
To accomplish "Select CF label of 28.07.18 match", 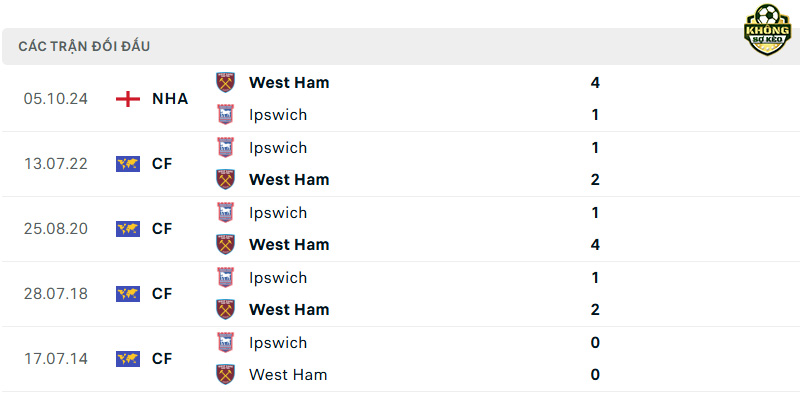I will [162, 294].
